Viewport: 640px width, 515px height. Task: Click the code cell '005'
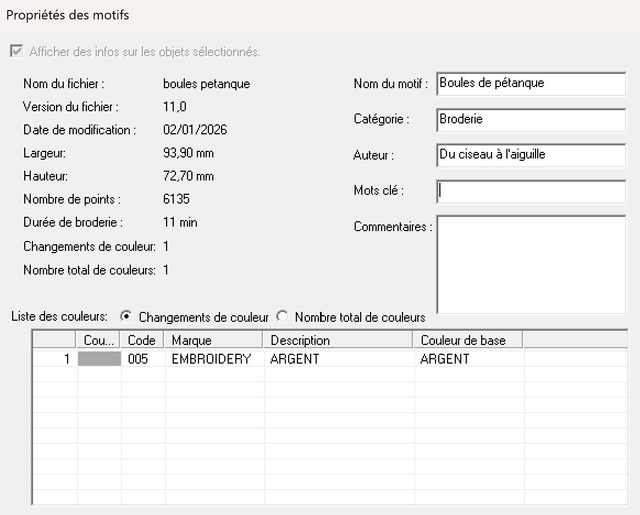tap(138, 359)
